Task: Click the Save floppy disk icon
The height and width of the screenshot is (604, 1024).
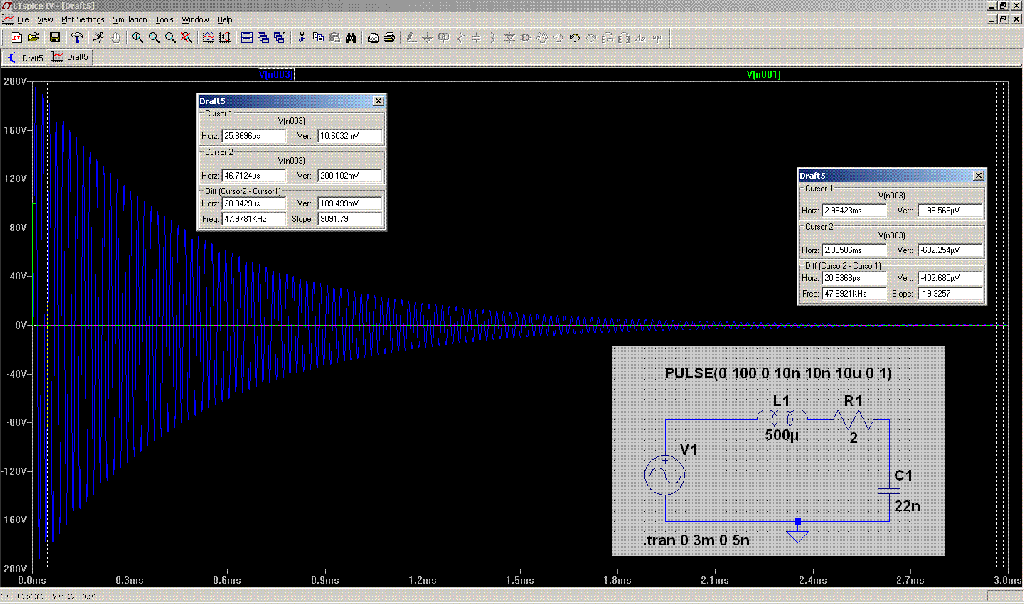Action: (55, 38)
